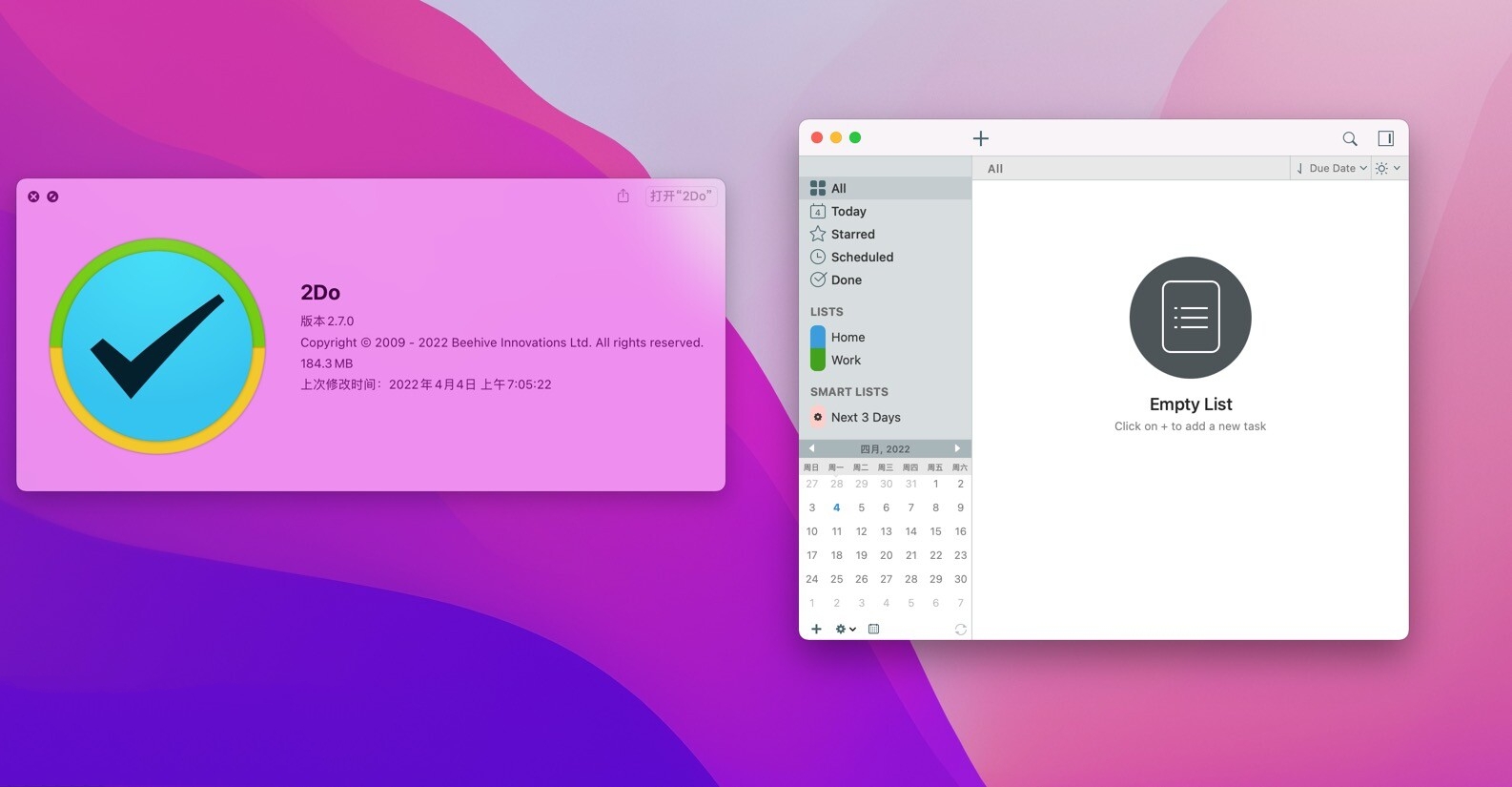This screenshot has width=1512, height=787.
Task: Click the green zoom button of the 2Do window
Action: click(855, 137)
